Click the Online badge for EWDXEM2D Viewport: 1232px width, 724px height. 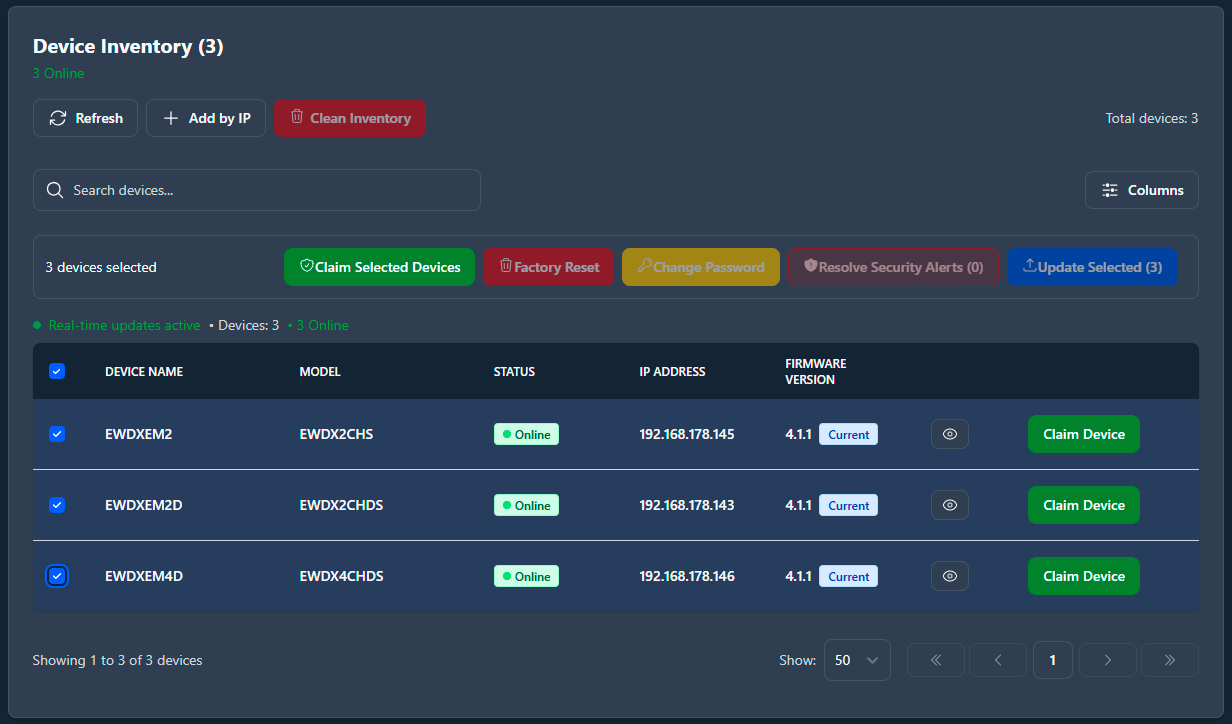pos(526,505)
